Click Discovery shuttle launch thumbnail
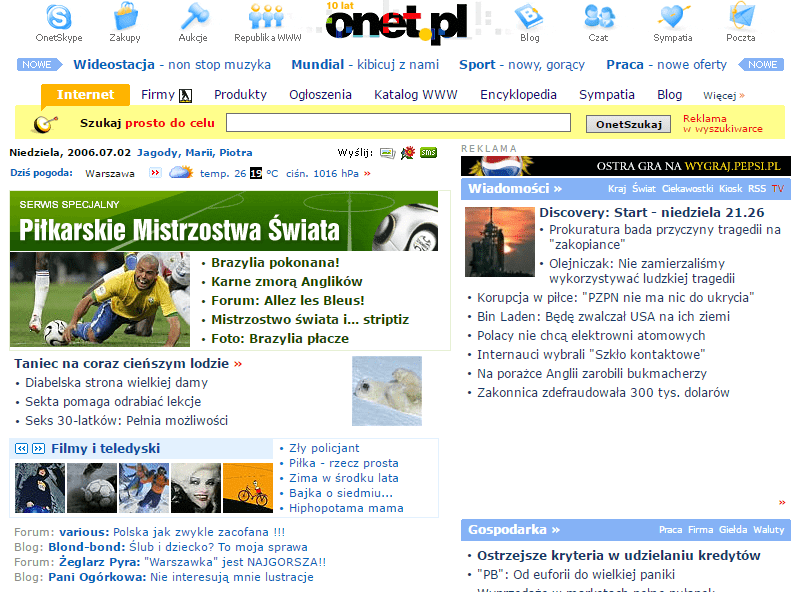The image size is (798, 592). [x=500, y=242]
